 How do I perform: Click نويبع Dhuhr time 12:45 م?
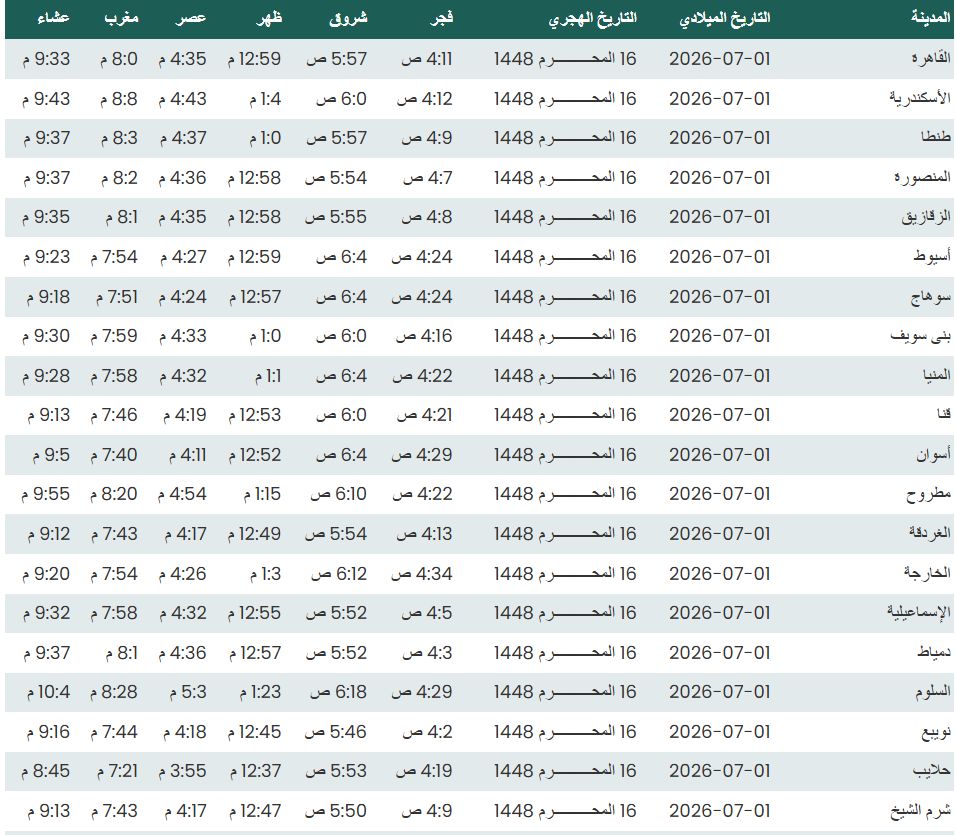254,731
